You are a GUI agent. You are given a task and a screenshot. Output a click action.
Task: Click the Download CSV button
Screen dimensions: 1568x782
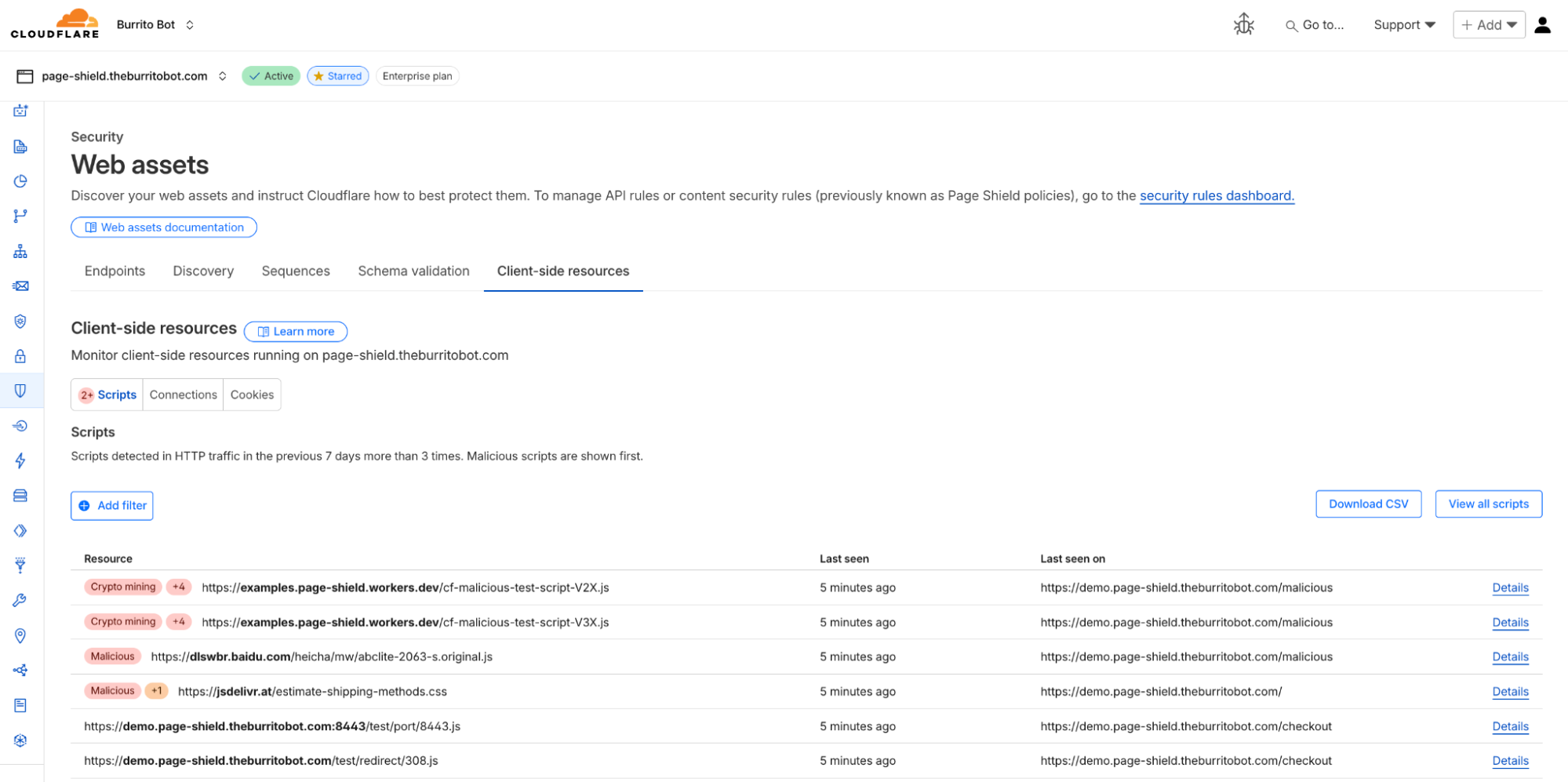click(1368, 504)
